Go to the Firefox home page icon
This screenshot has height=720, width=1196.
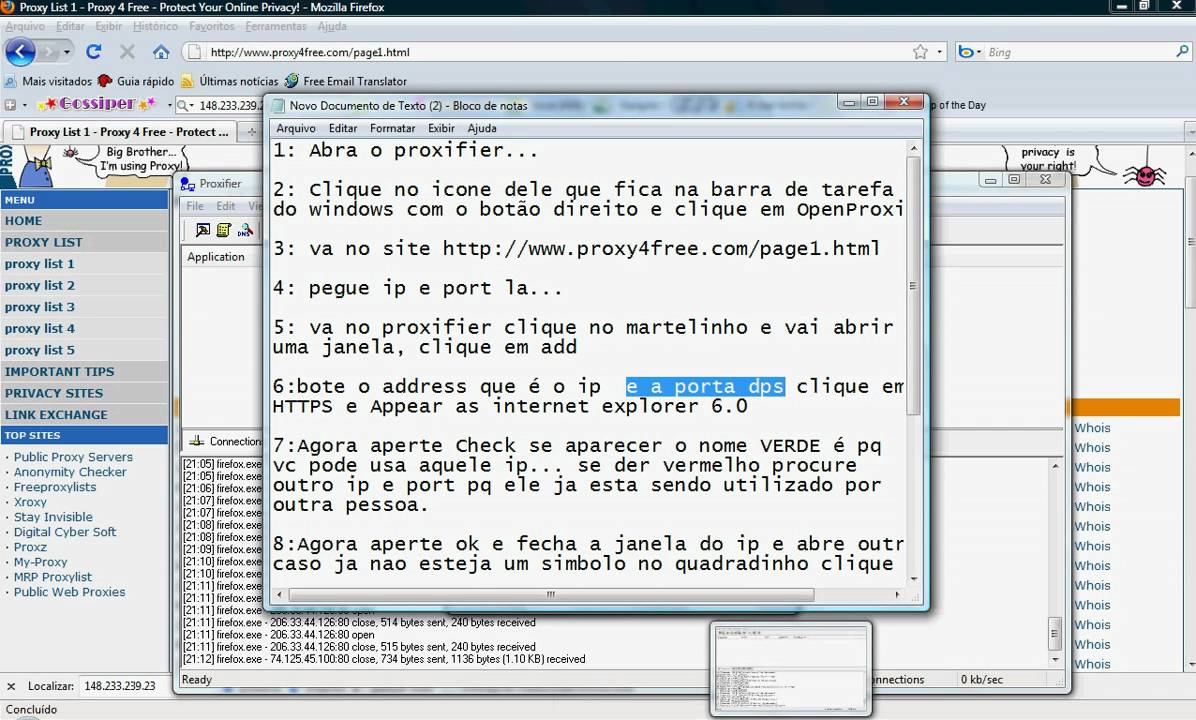(161, 52)
